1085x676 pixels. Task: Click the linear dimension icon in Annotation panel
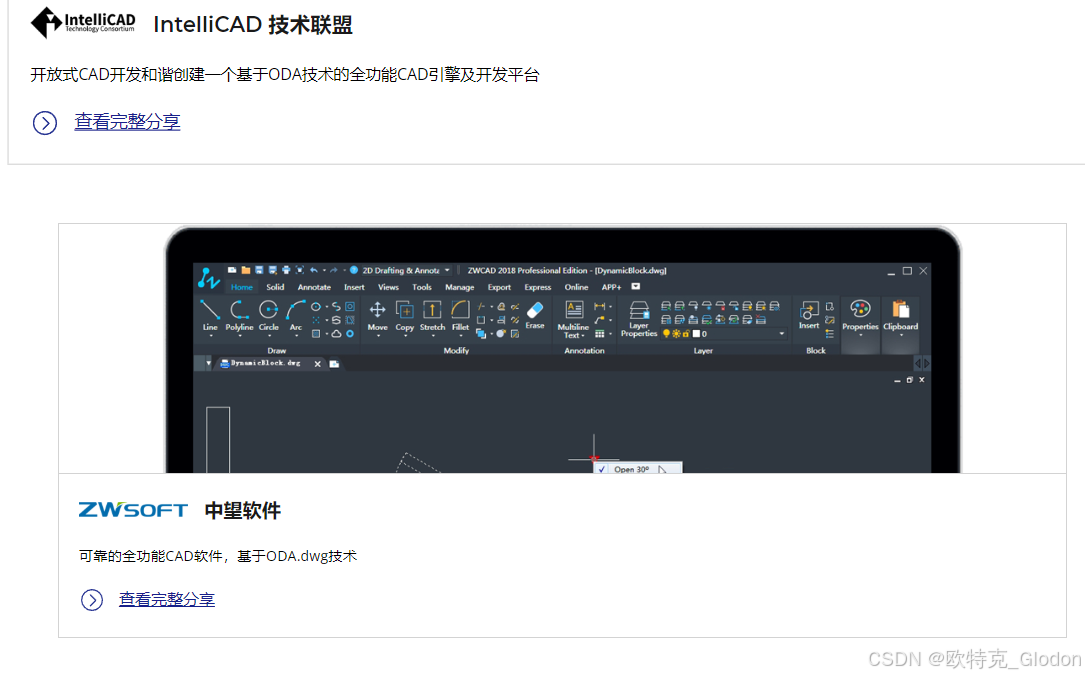point(599,307)
